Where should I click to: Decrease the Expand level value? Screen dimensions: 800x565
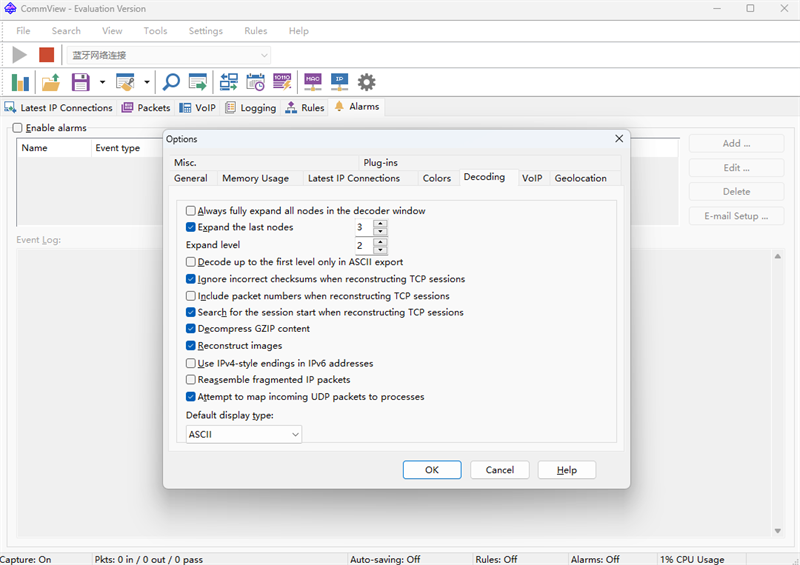click(x=380, y=250)
